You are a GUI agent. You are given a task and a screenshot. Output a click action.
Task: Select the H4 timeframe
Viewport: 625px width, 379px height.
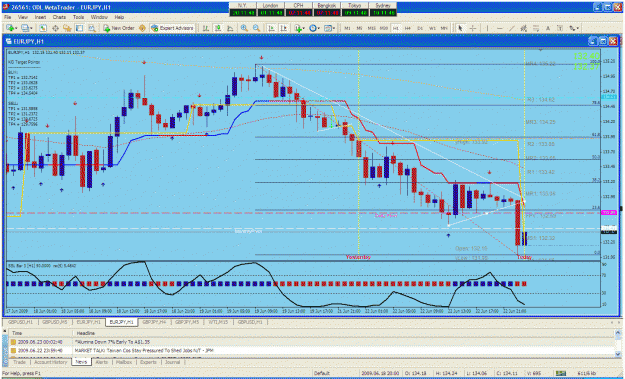tap(408, 28)
